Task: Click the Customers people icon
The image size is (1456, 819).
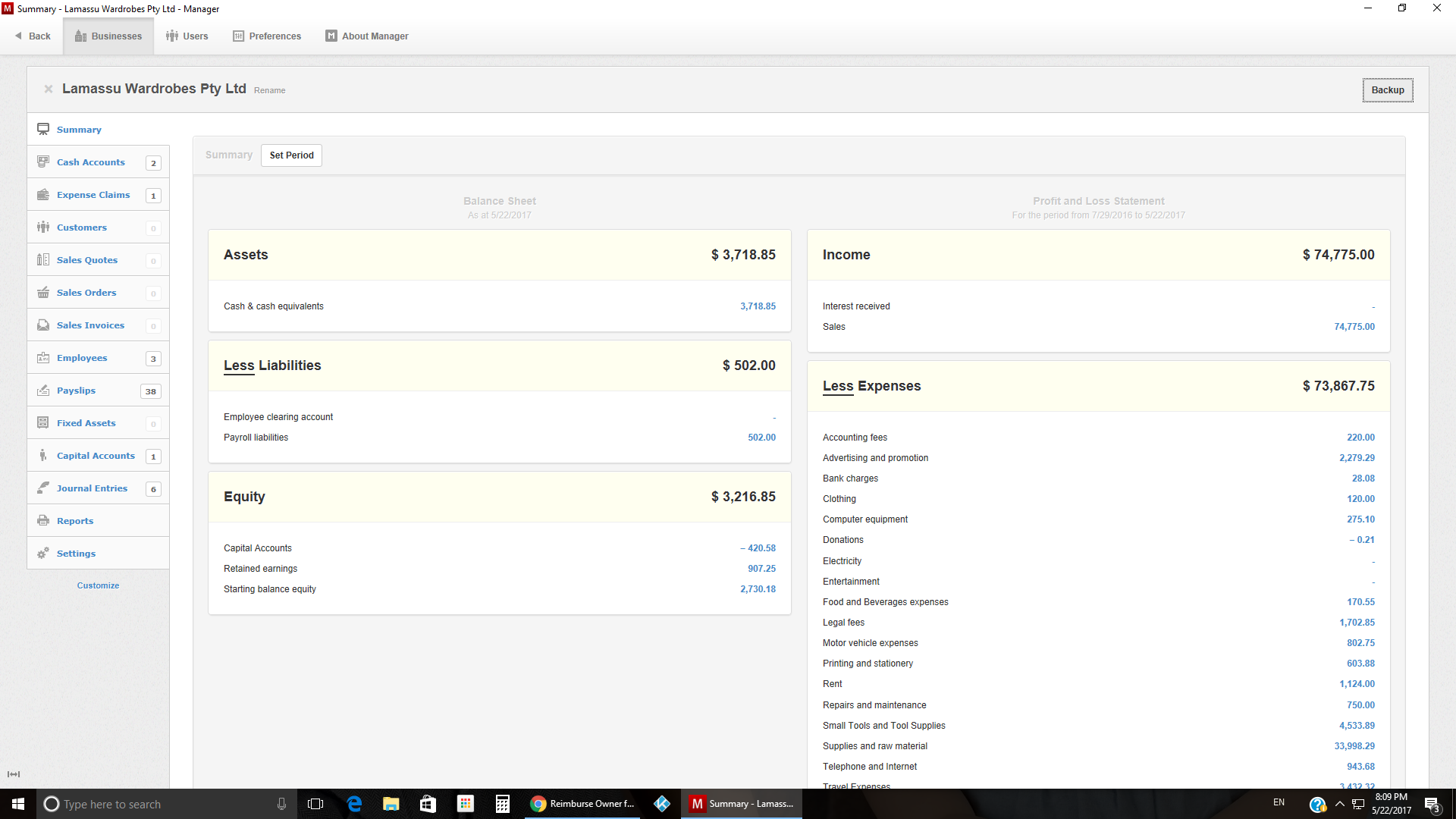Action: (x=43, y=227)
